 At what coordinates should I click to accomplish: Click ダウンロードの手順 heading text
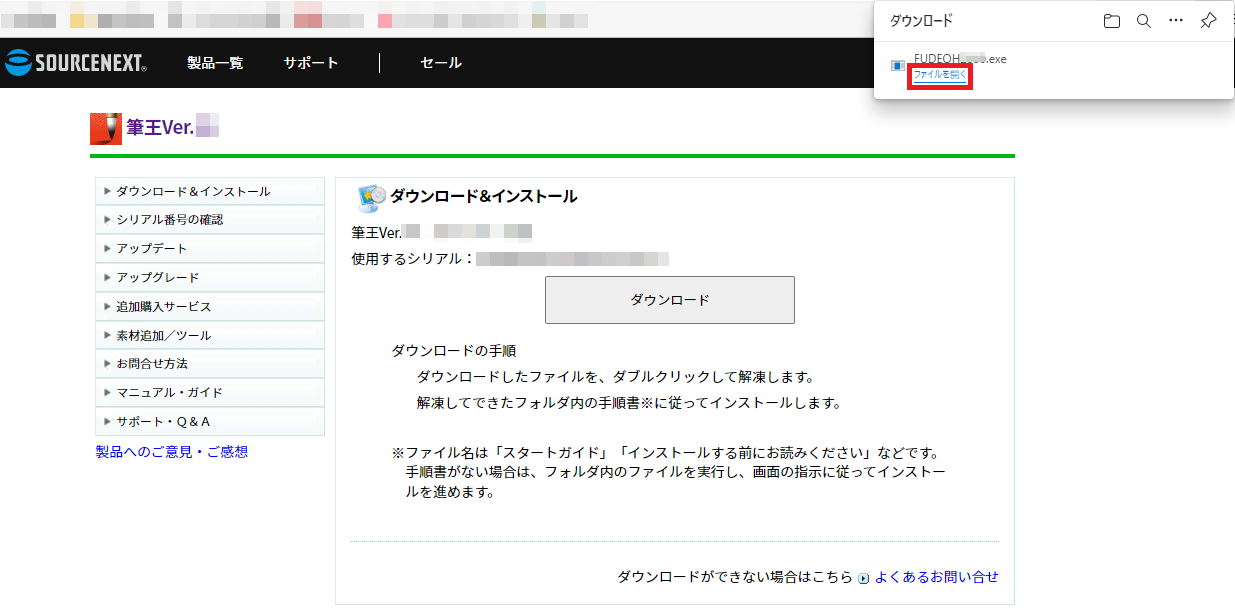point(454,351)
